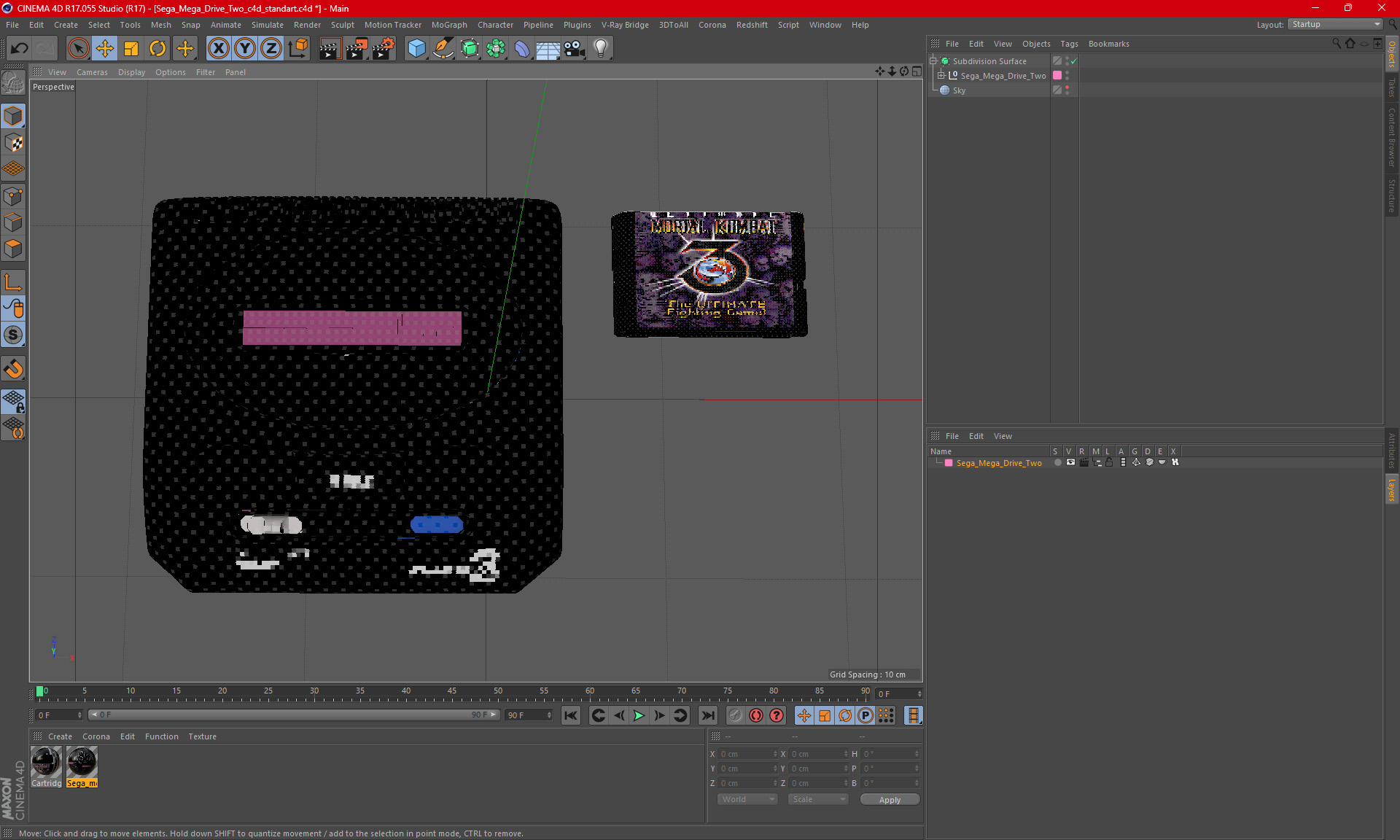
Task: Add a Camera object
Action: (x=575, y=49)
